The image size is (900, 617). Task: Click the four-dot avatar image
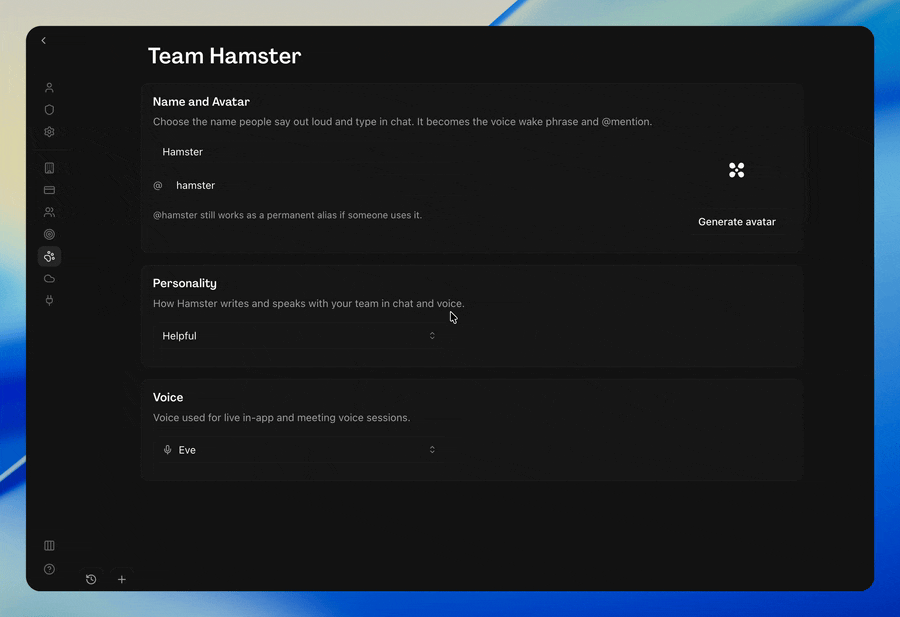point(736,170)
